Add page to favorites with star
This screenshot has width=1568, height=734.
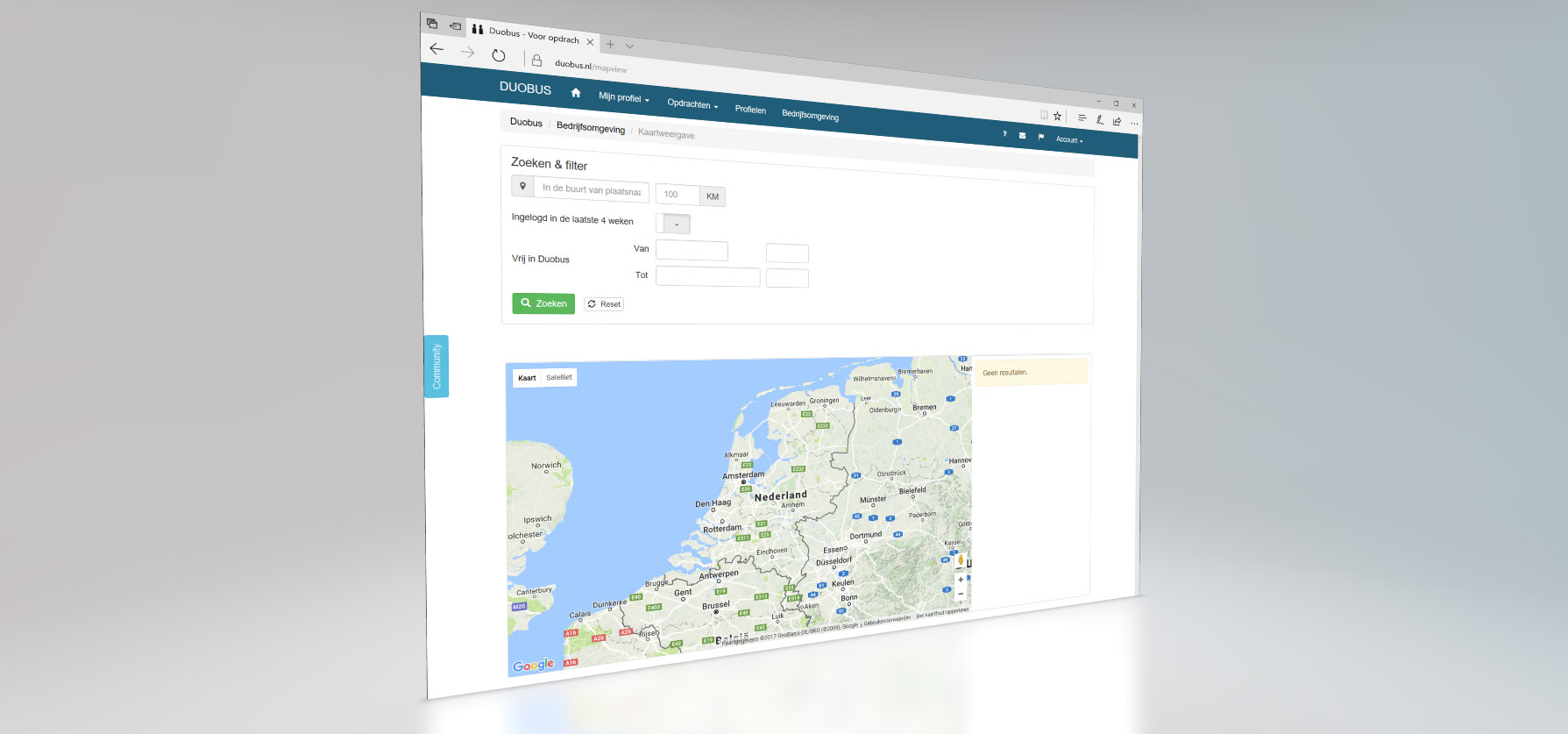click(x=1057, y=116)
